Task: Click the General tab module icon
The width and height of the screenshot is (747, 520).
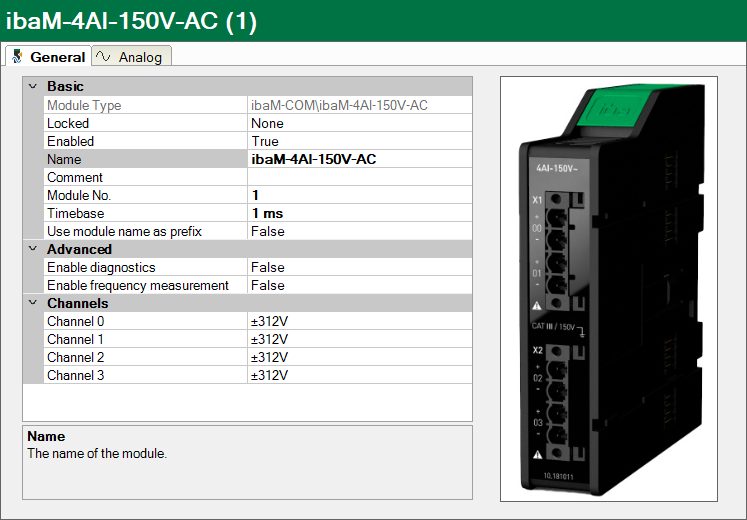Action: [18, 57]
